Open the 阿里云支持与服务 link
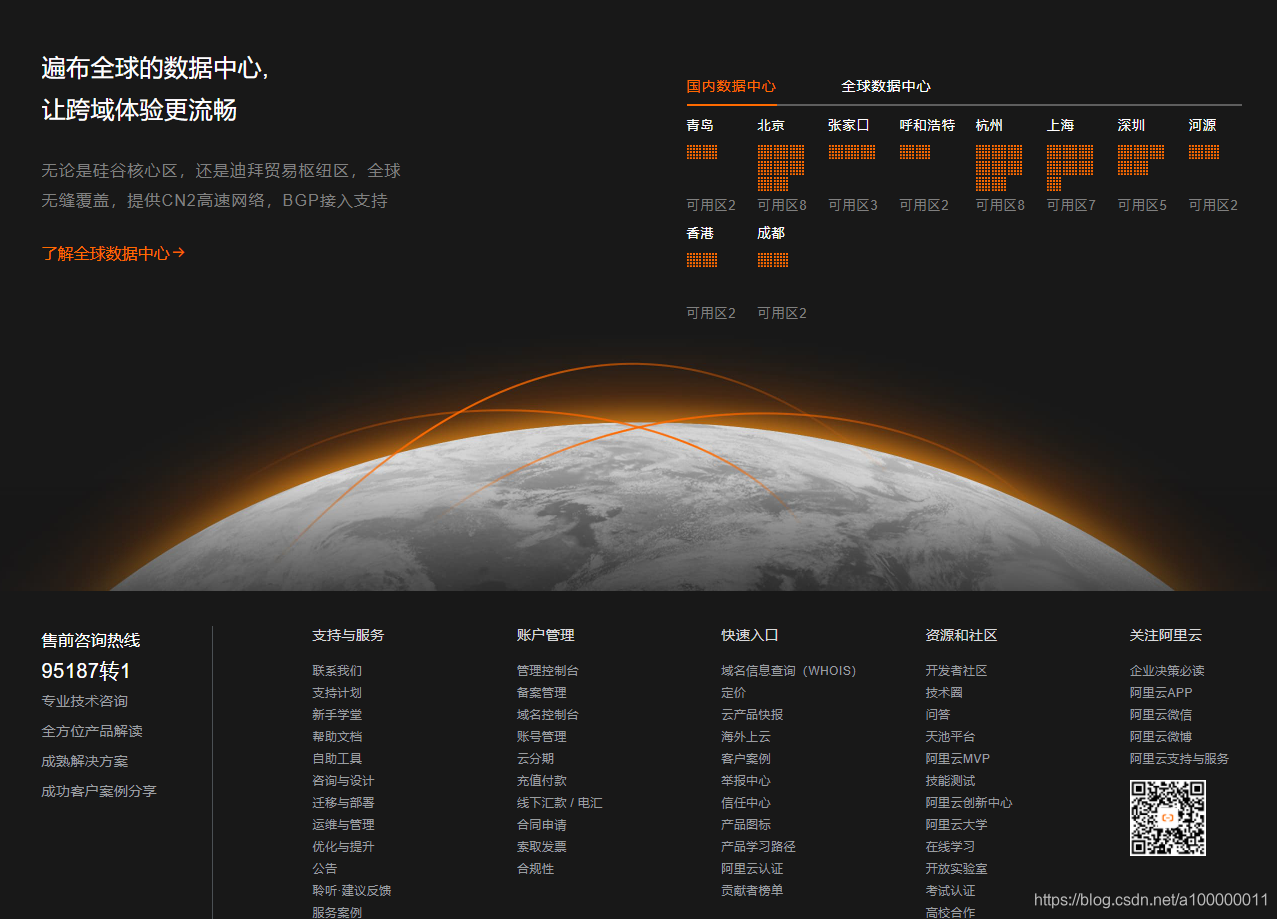Screen dimensions: 1277x919 1180,759
